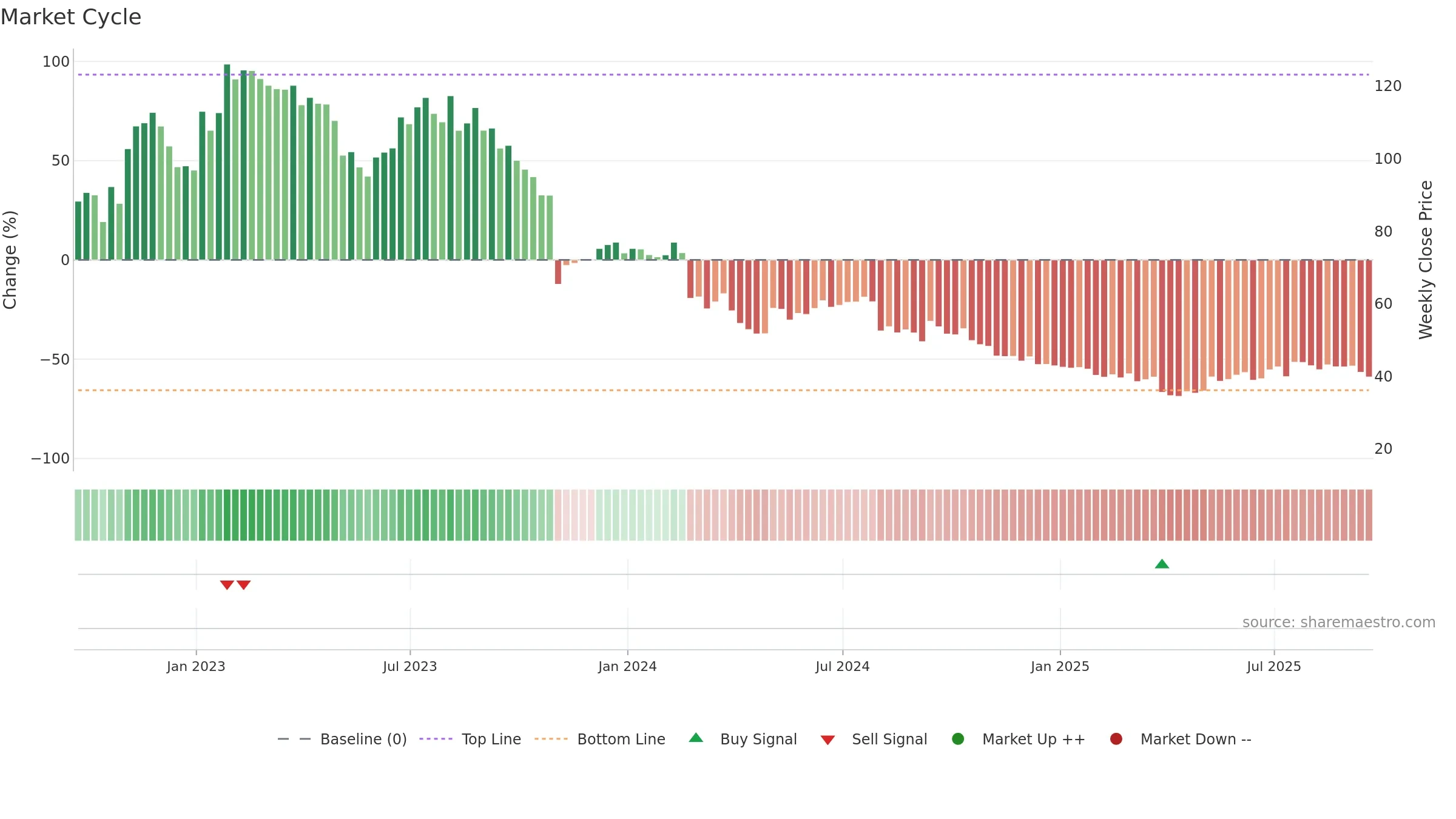The height and width of the screenshot is (819, 1456).
Task: Toggle Sell Signal legend entry
Action: (x=874, y=740)
